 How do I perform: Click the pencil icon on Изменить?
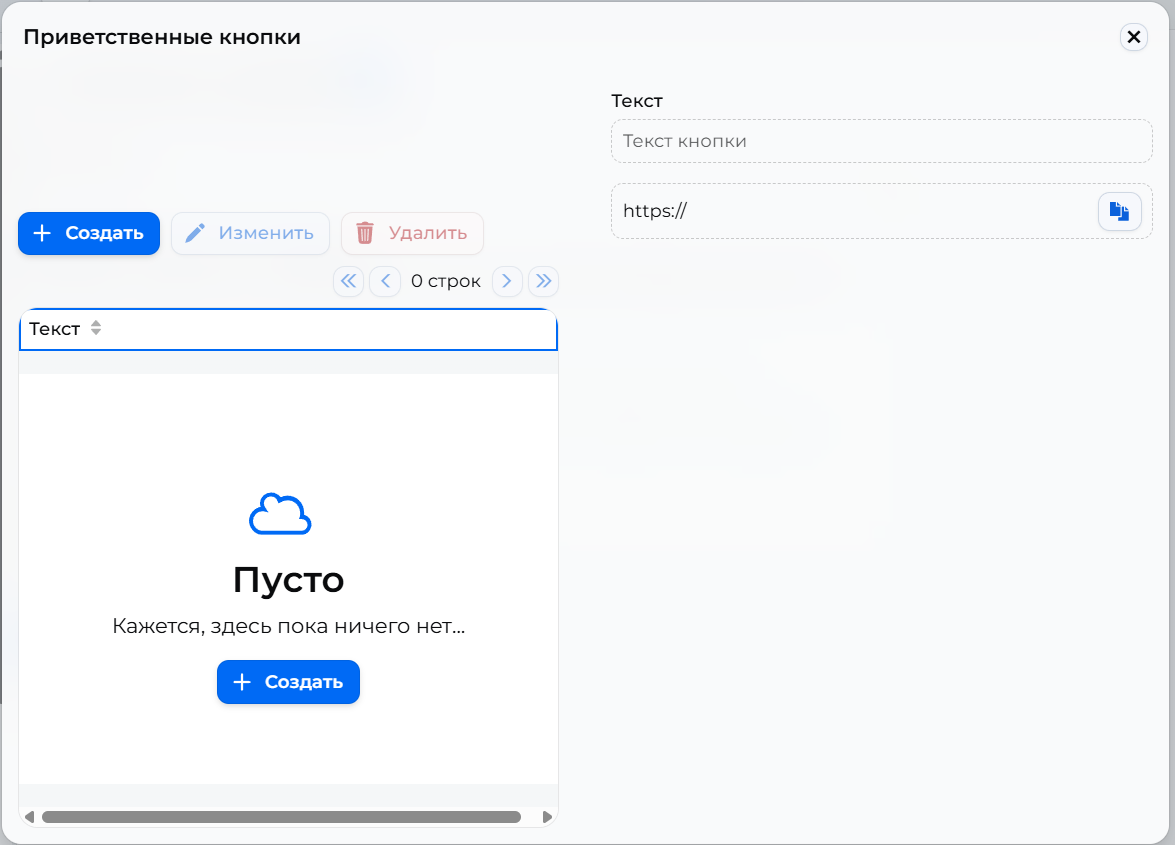pyautogui.click(x=195, y=233)
